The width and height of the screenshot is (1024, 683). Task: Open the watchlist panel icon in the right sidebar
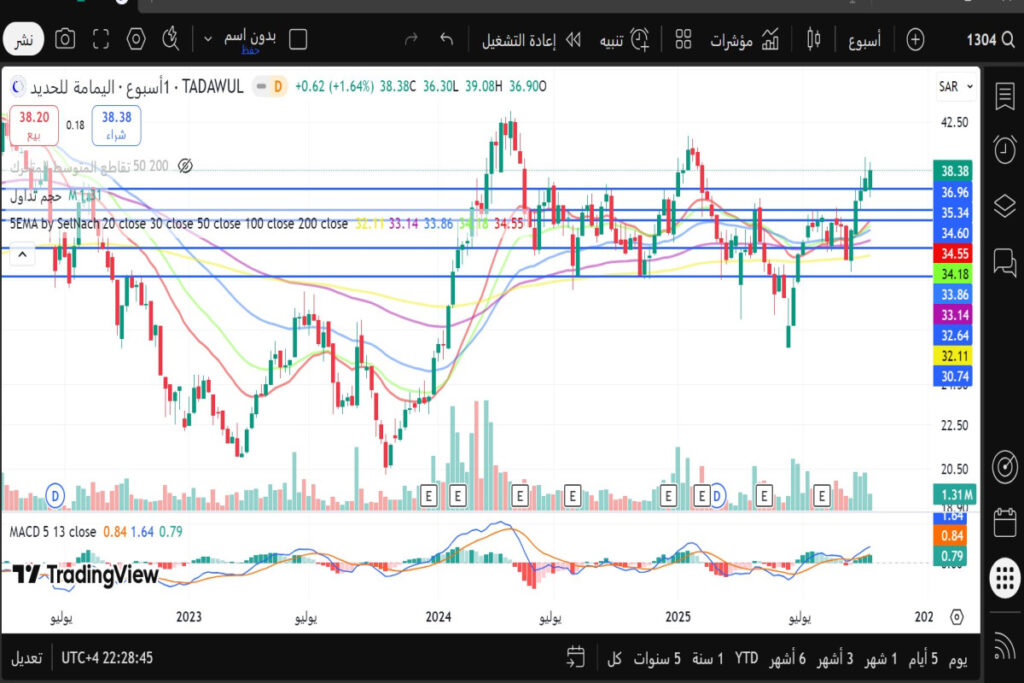tap(1004, 97)
